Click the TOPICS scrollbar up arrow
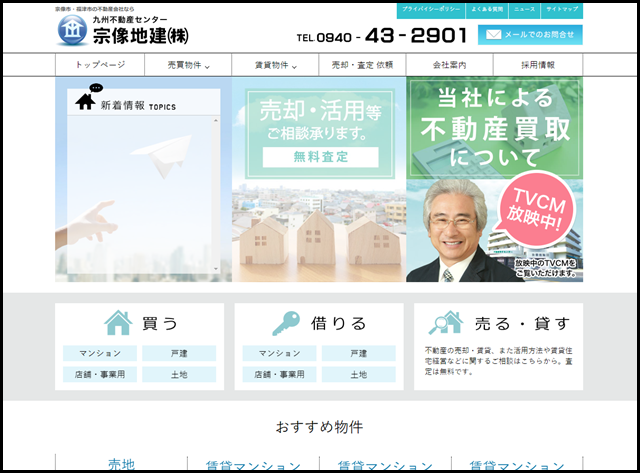This screenshot has width=640, height=473. [x=216, y=120]
